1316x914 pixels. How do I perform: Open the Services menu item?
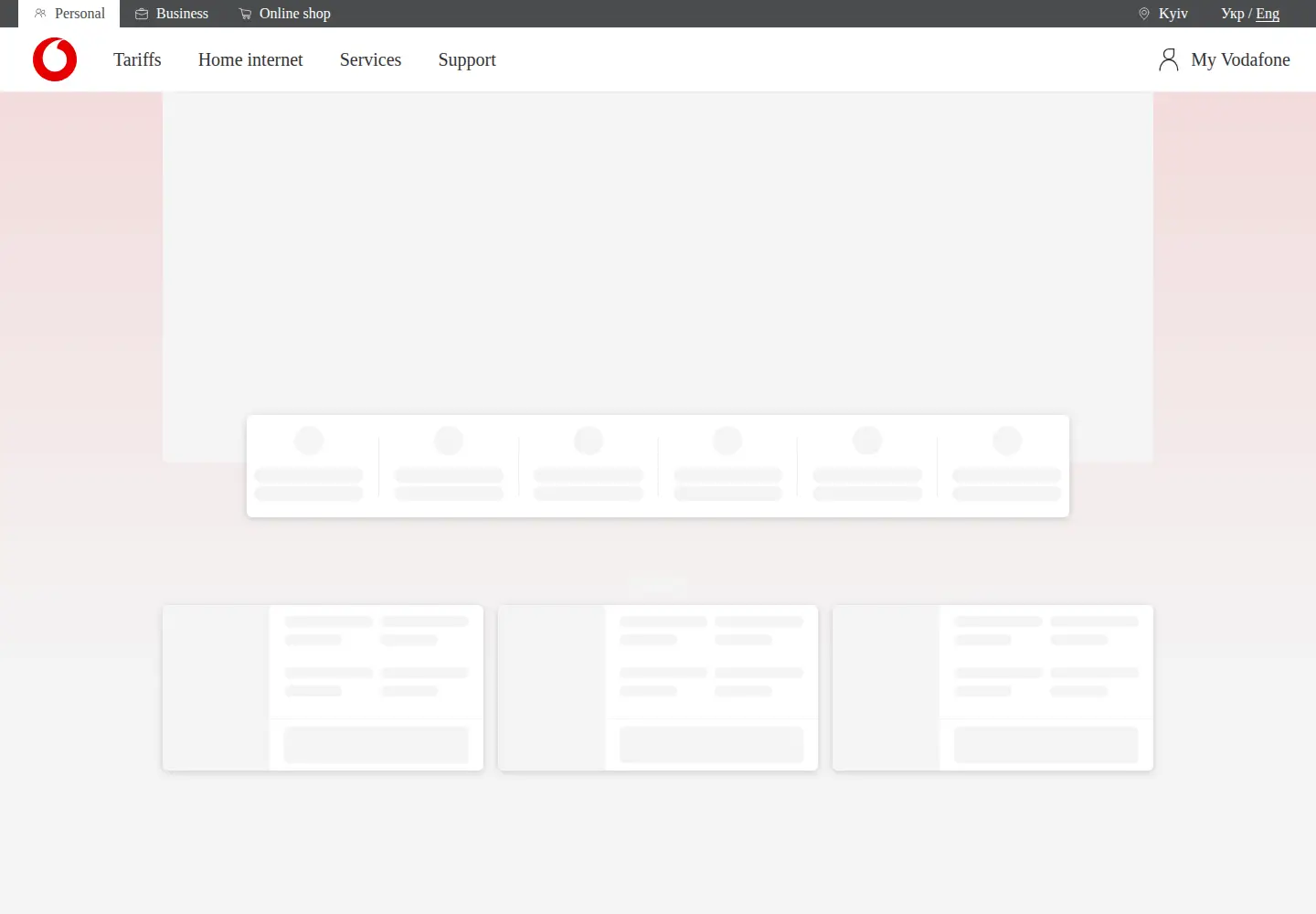[x=370, y=59]
